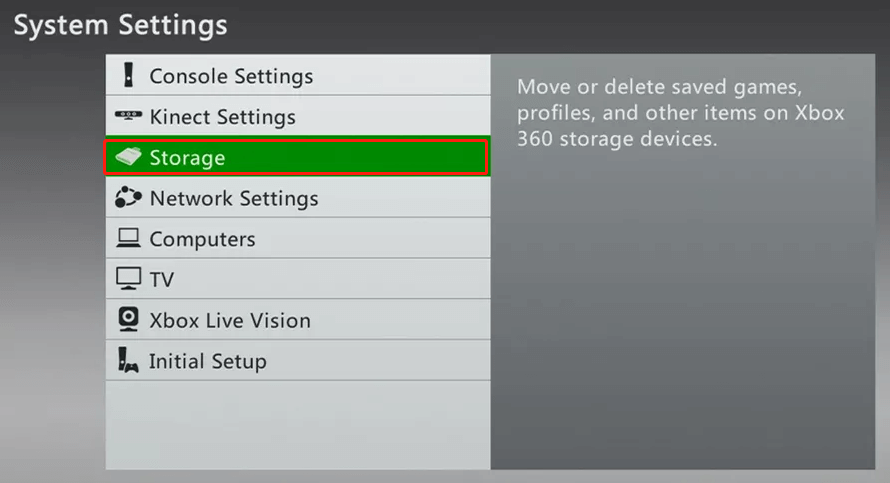Click the console-and-controller Initial Setup icon
Image resolution: width=890 pixels, height=483 pixels.
(128, 360)
